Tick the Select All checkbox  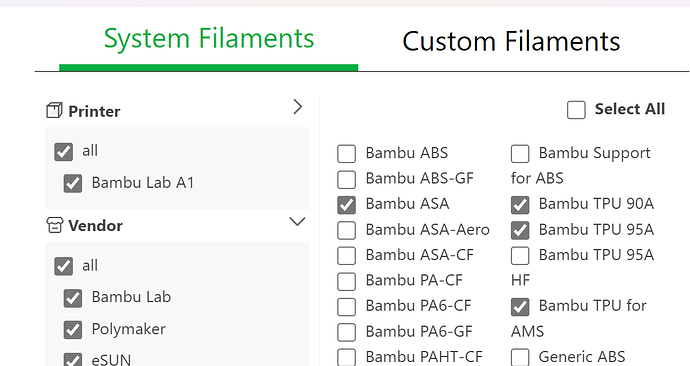tap(576, 110)
